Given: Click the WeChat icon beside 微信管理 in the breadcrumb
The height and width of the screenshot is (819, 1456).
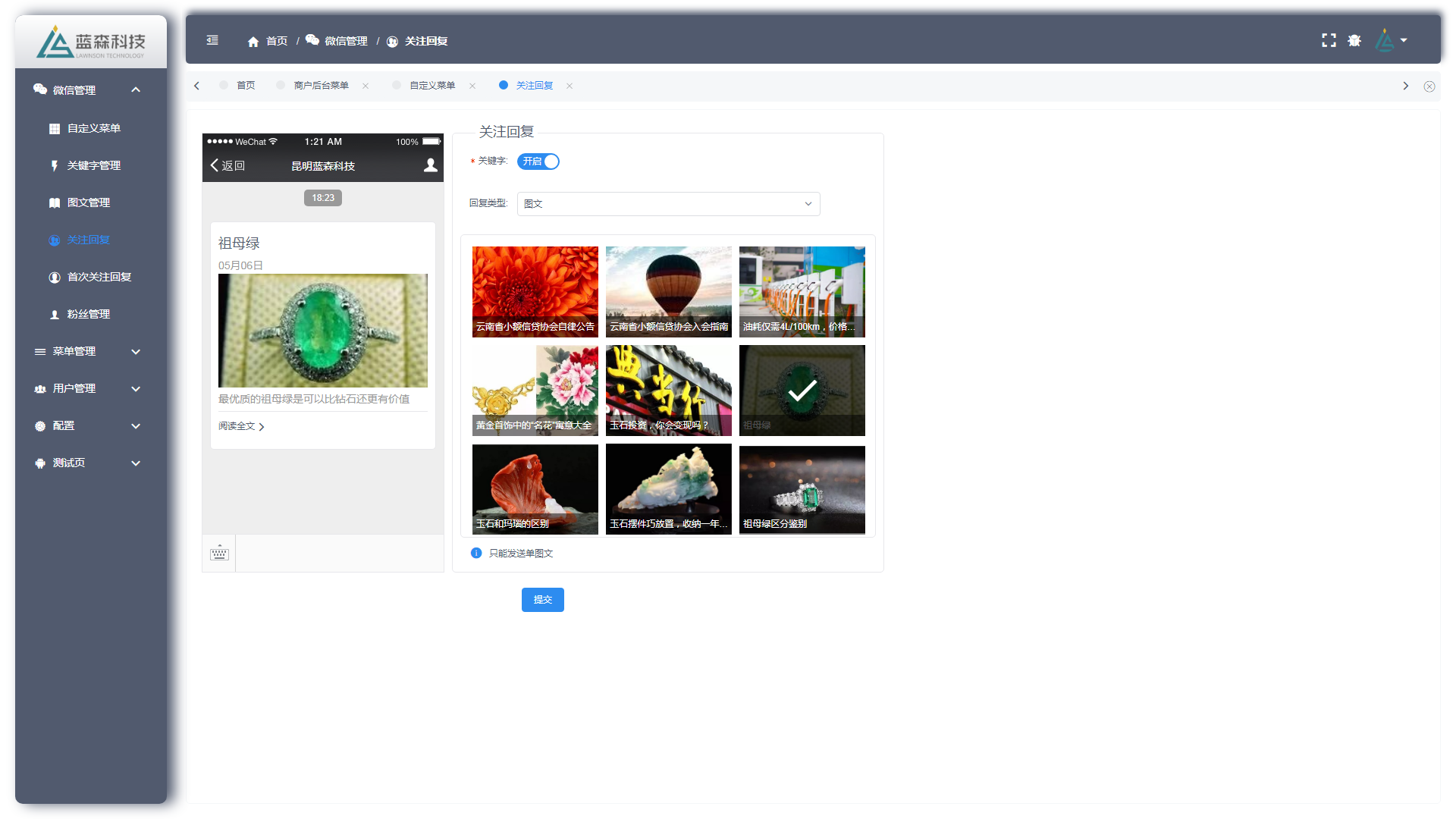Looking at the screenshot, I should pos(312,40).
